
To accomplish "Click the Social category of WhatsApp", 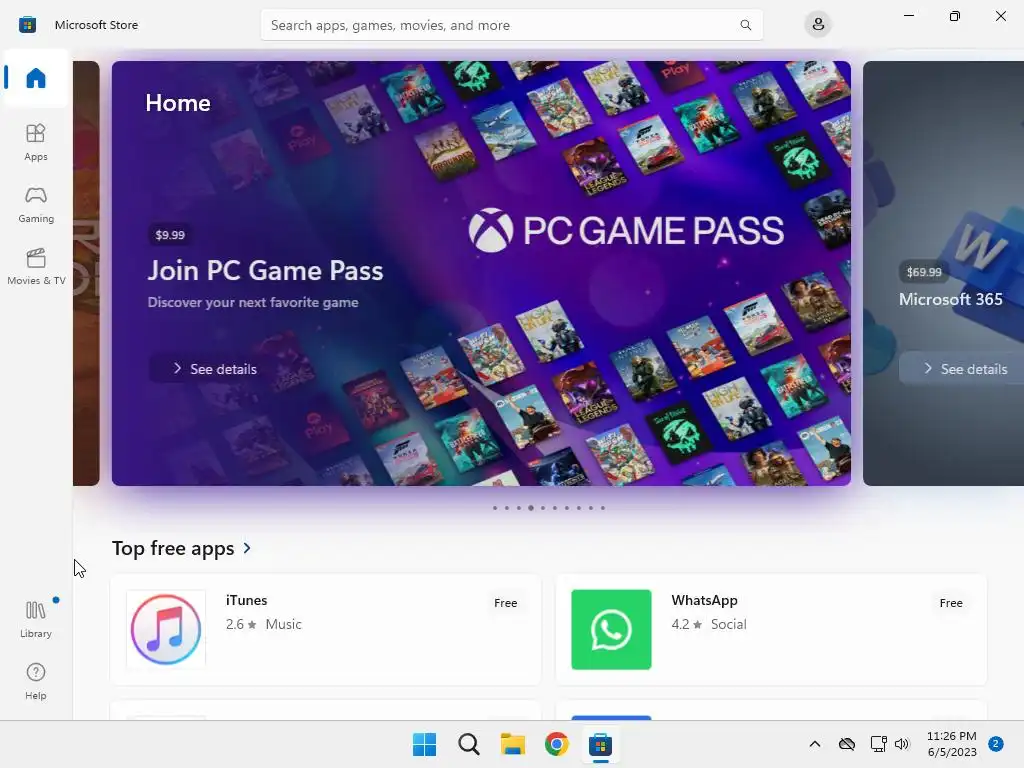I will coord(728,624).
